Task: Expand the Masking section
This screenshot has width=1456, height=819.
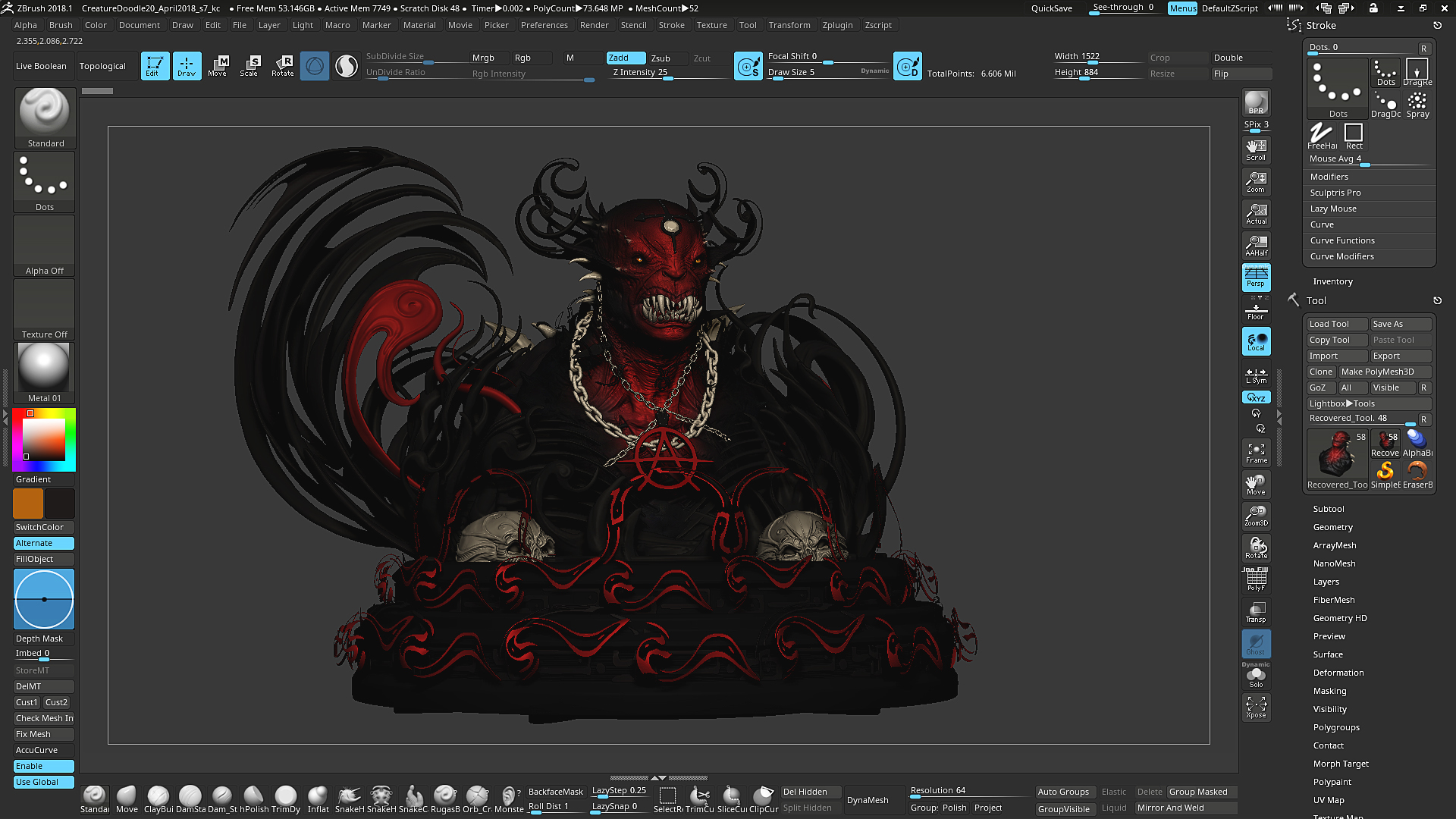Action: coord(1329,691)
